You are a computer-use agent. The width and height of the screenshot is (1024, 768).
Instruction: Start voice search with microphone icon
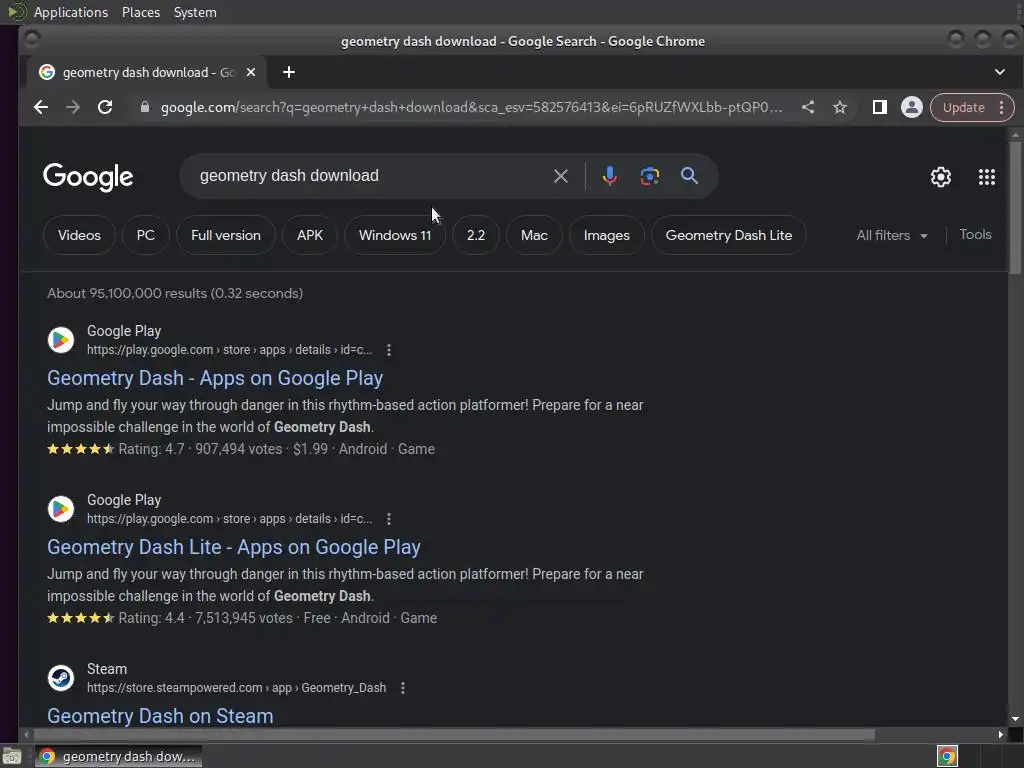[x=609, y=176]
